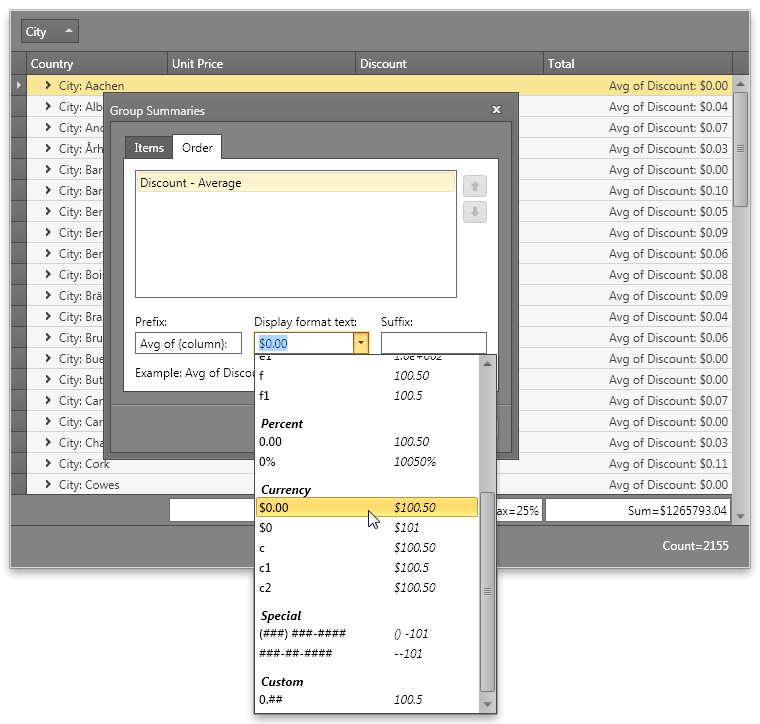Expand the City: Cowes group
This screenshot has height=724, width=760.
coord(48,485)
